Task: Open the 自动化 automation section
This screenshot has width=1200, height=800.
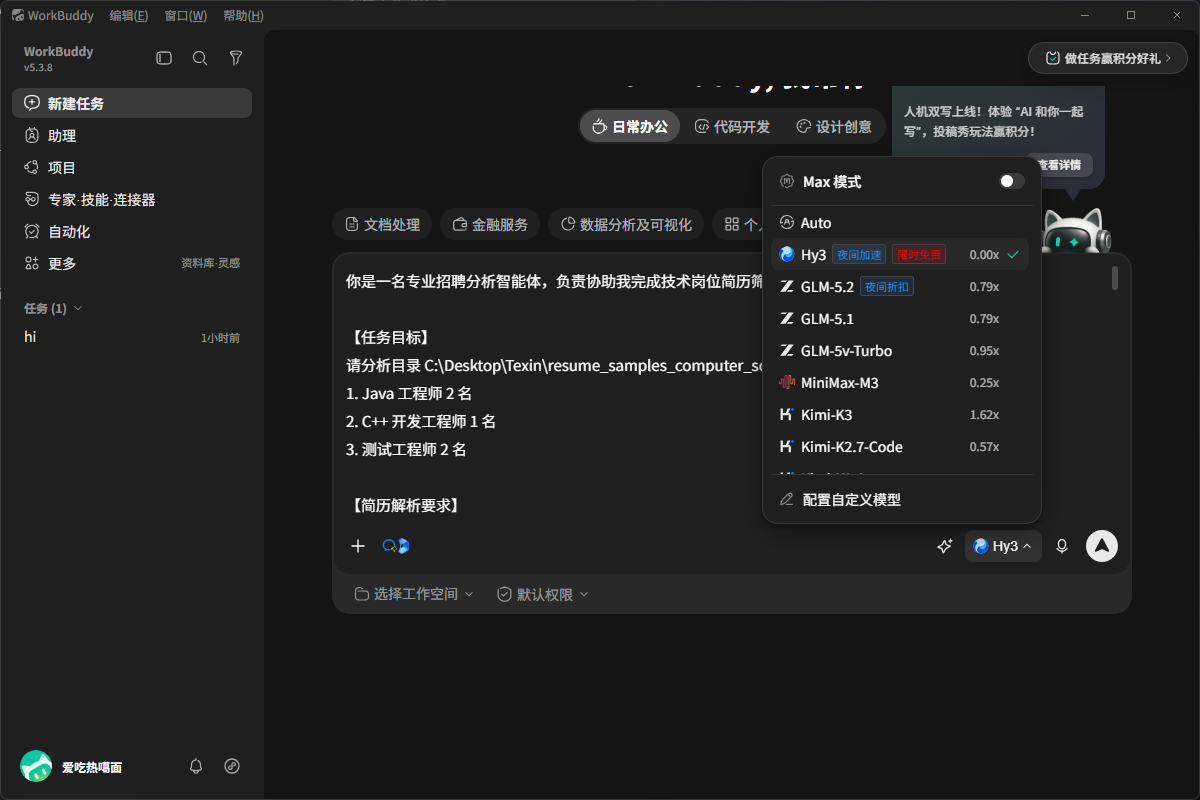Action: (x=132, y=231)
